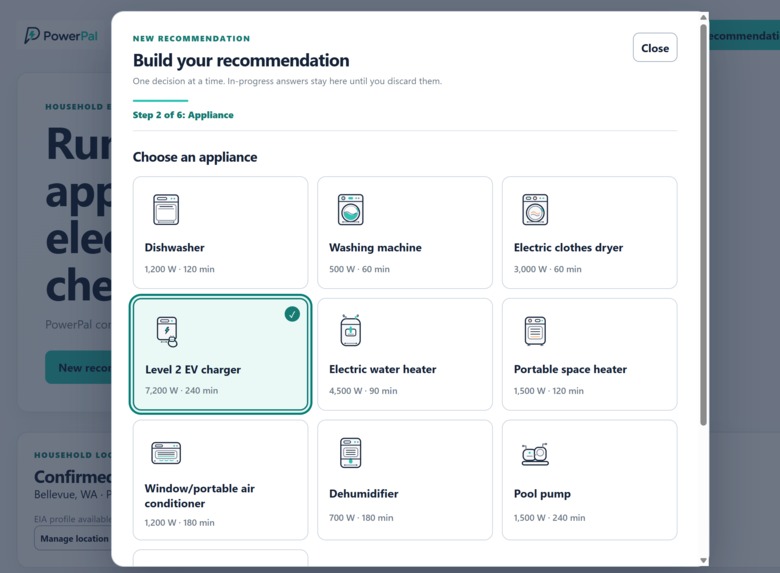This screenshot has height=573, width=780.
Task: Pick the Electric clothes dryer label
Action: pyautogui.click(x=568, y=248)
